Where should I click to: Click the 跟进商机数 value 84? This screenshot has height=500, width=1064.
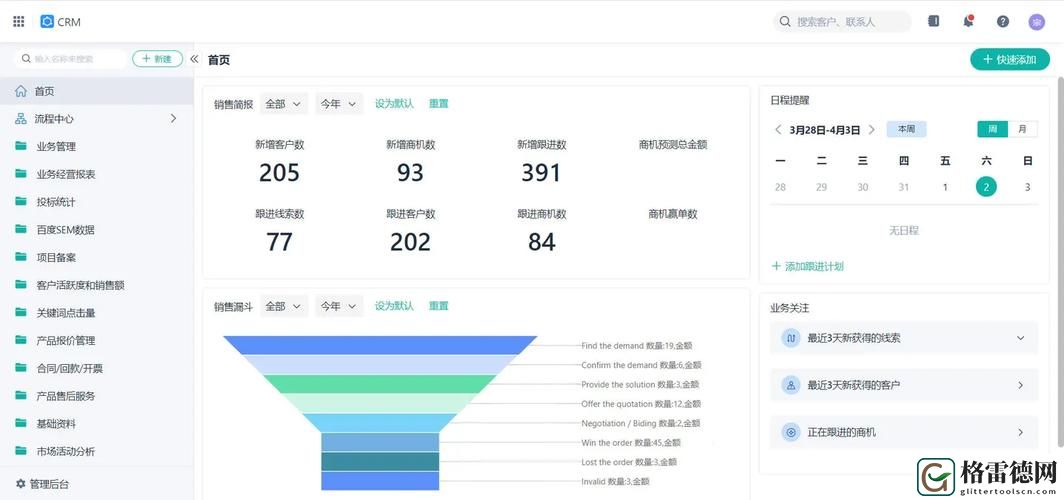[542, 242]
